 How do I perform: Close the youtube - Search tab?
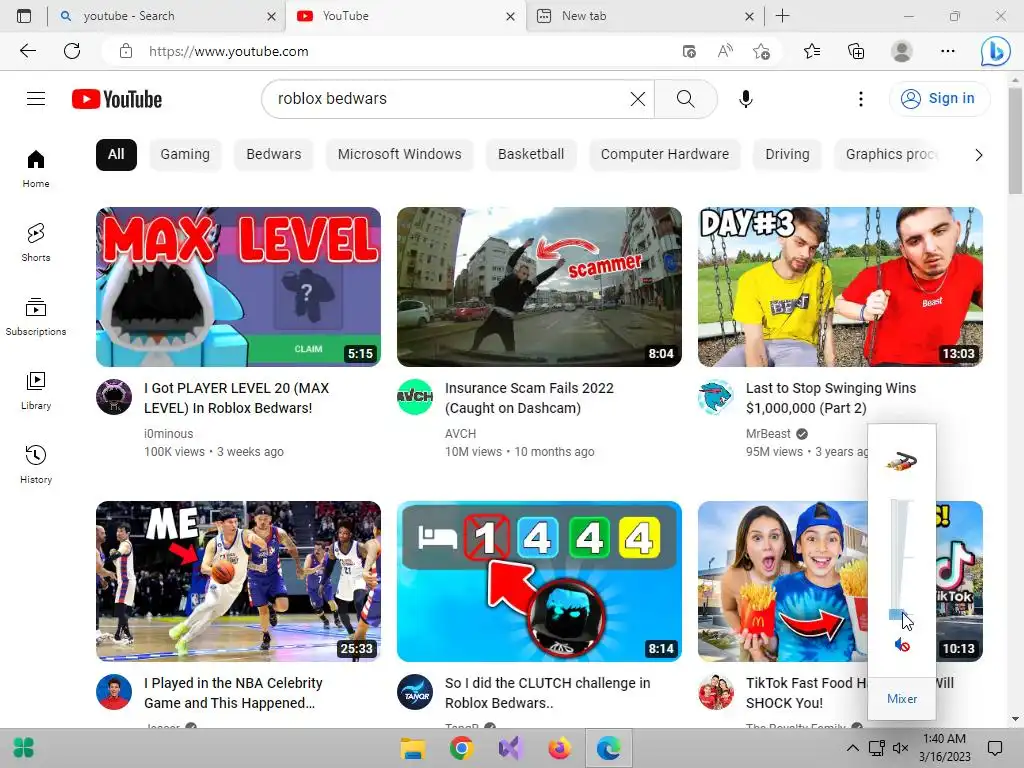[271, 16]
